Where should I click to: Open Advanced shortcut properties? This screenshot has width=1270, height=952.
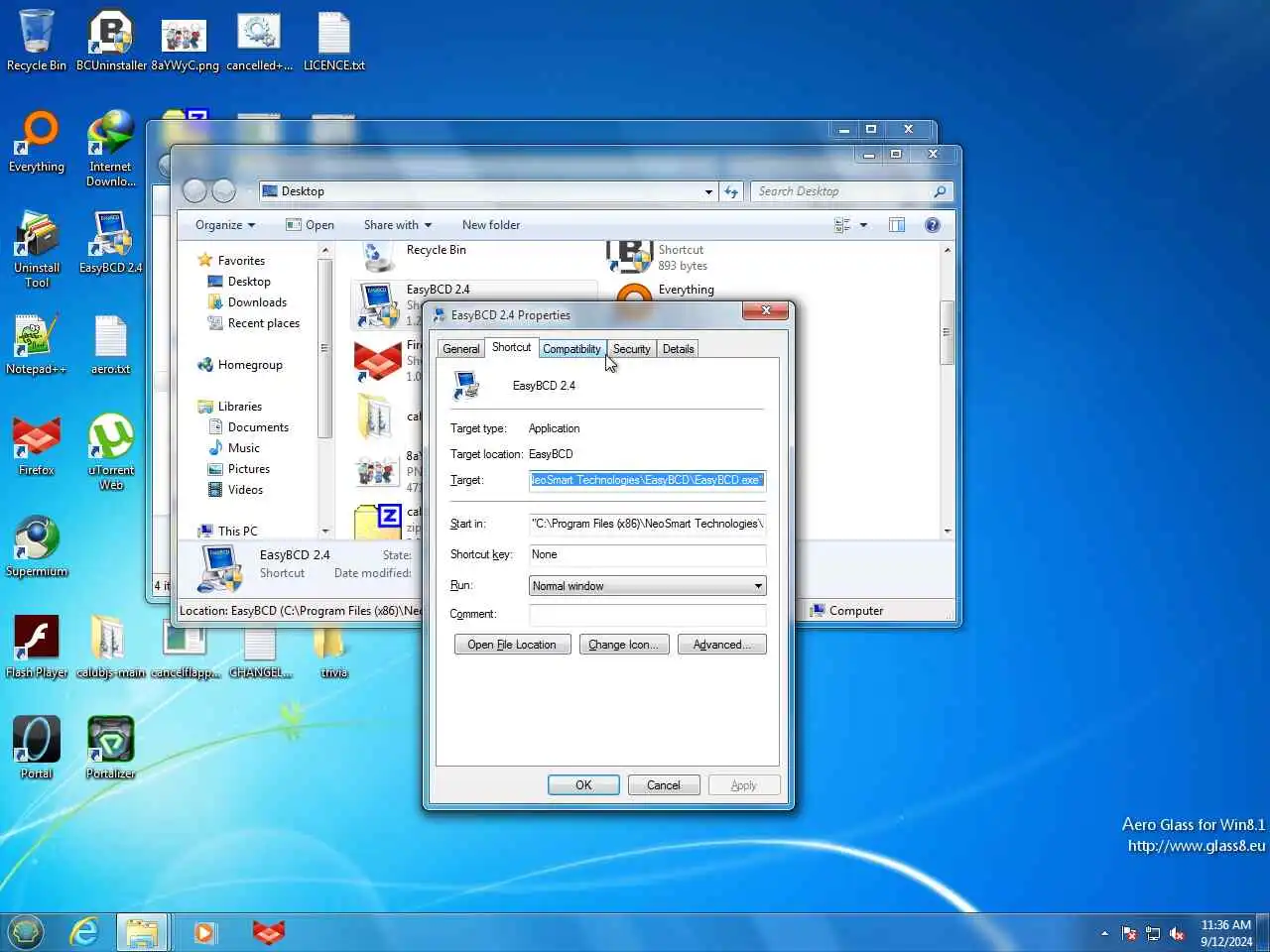coord(721,645)
